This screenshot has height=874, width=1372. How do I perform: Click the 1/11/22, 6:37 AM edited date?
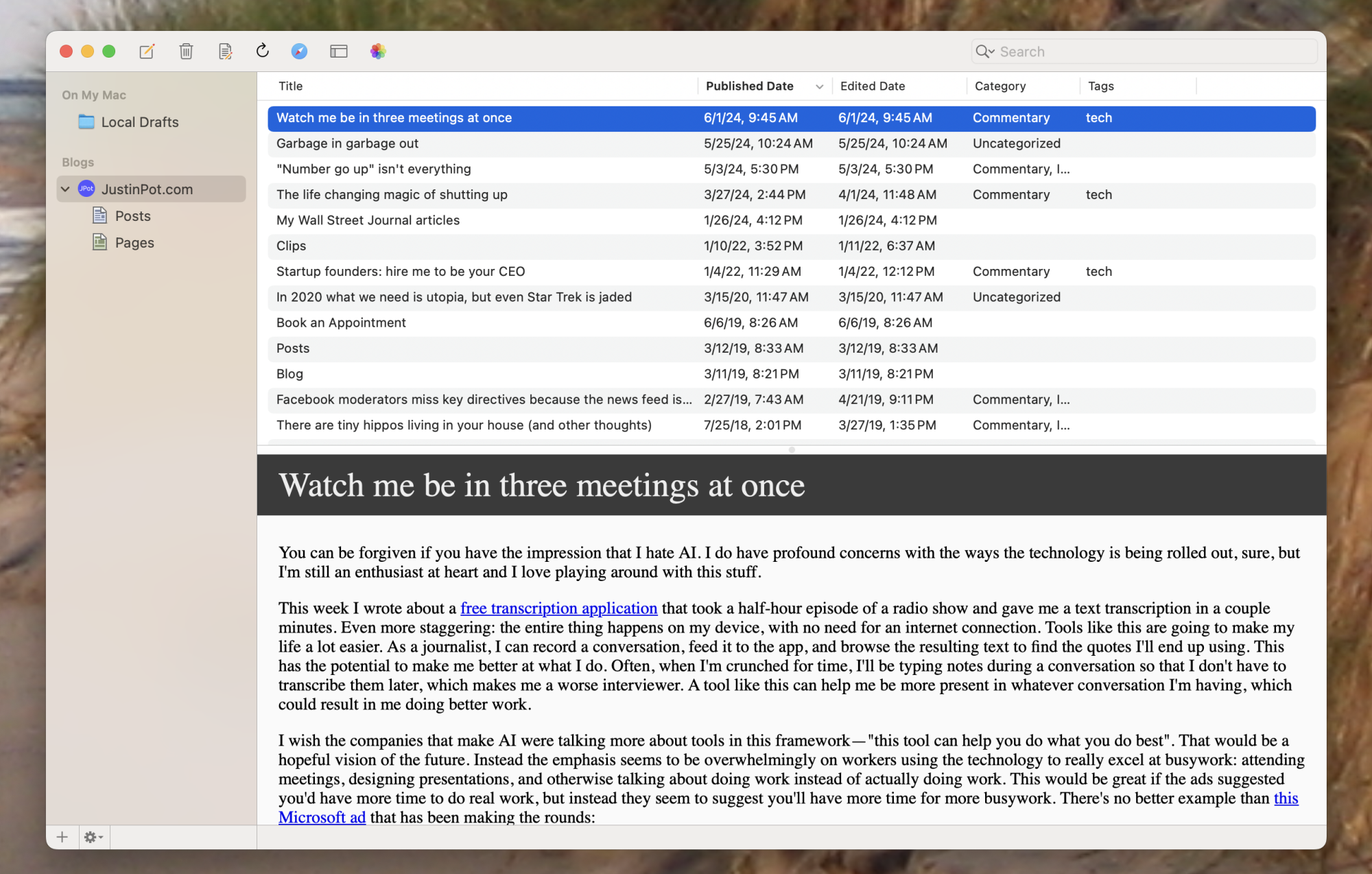(x=886, y=246)
